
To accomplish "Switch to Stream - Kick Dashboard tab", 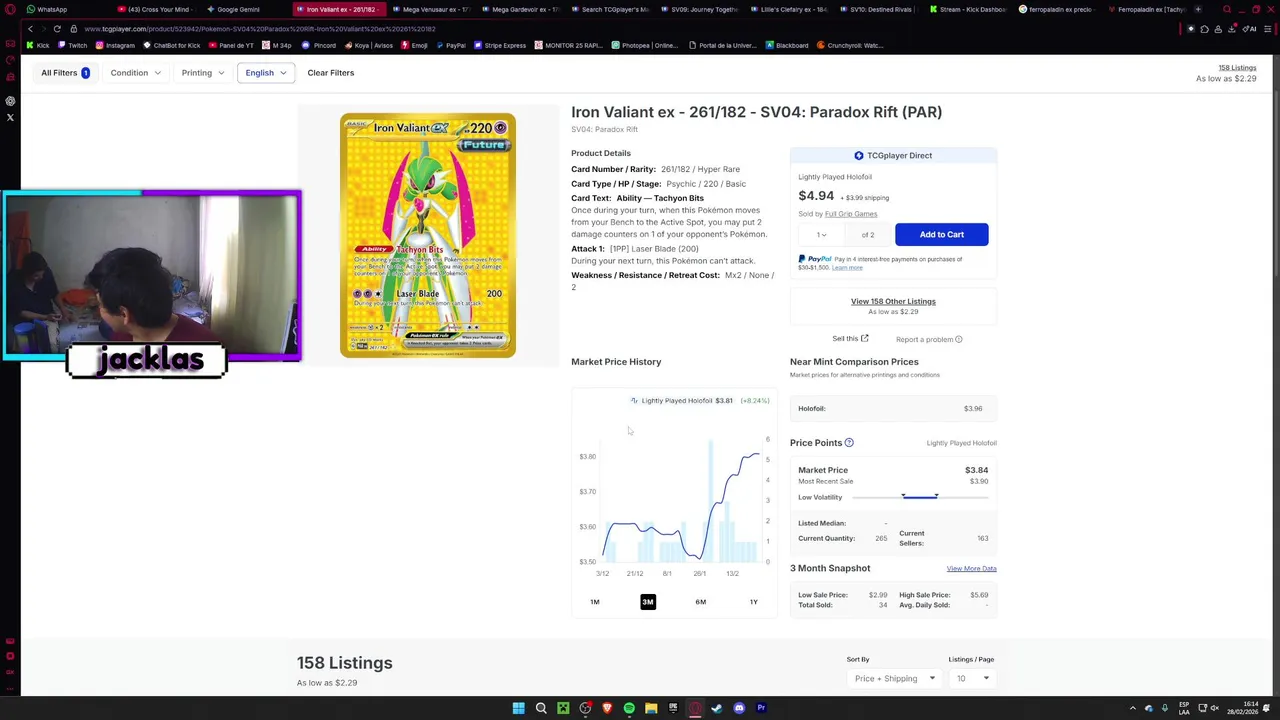I will coord(967,9).
